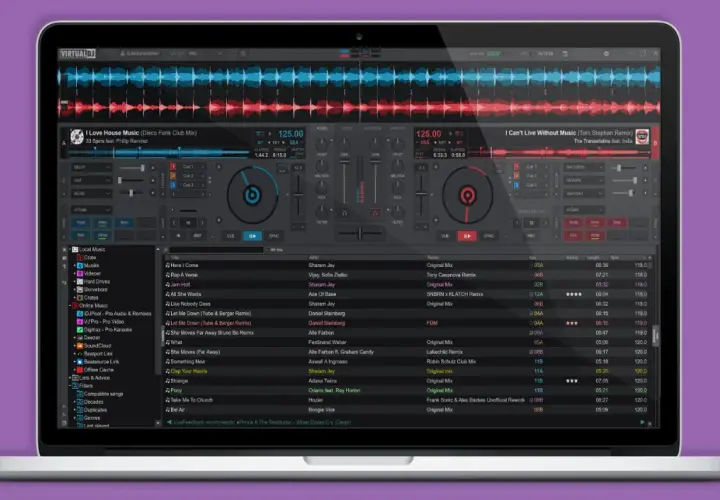Screen dimensions: 720x500
Task: Disable the red right channel headphone cue
Action: coord(375,213)
